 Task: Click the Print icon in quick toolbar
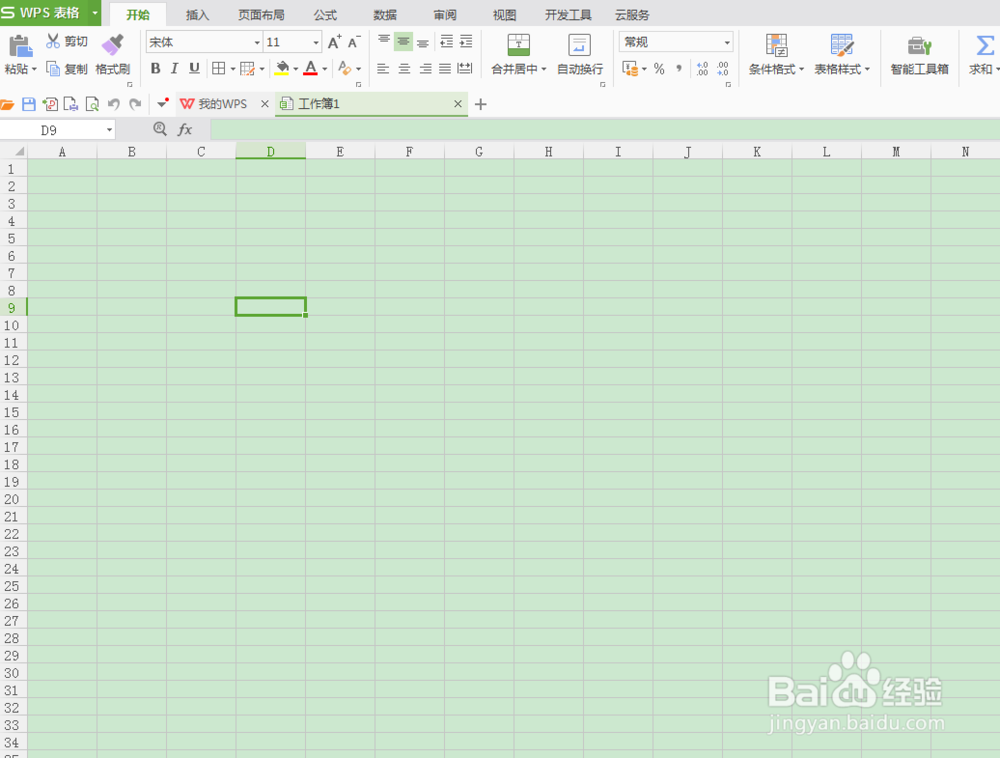tap(71, 104)
